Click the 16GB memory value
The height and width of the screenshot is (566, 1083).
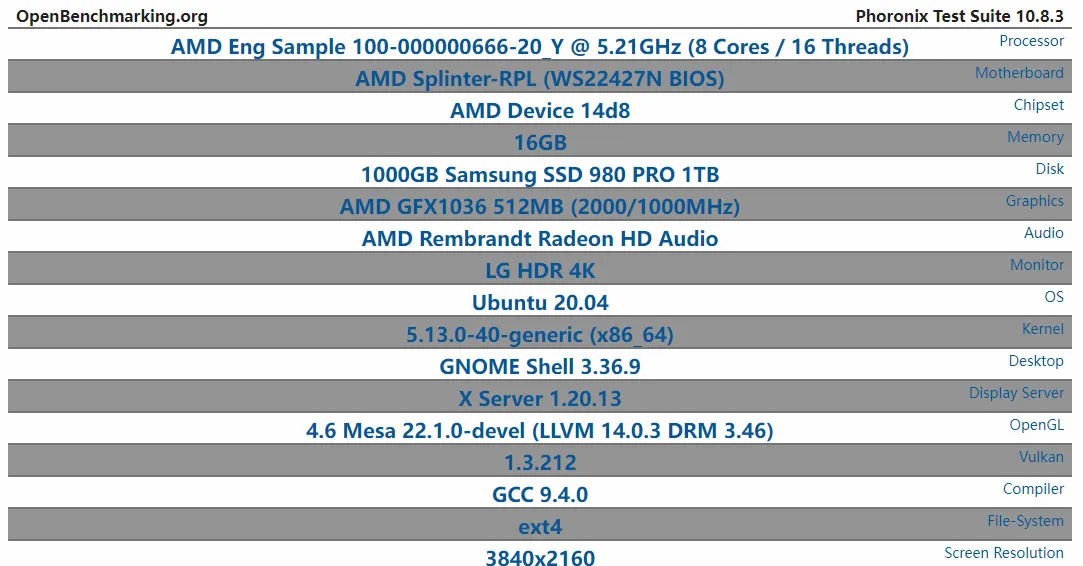click(539, 142)
